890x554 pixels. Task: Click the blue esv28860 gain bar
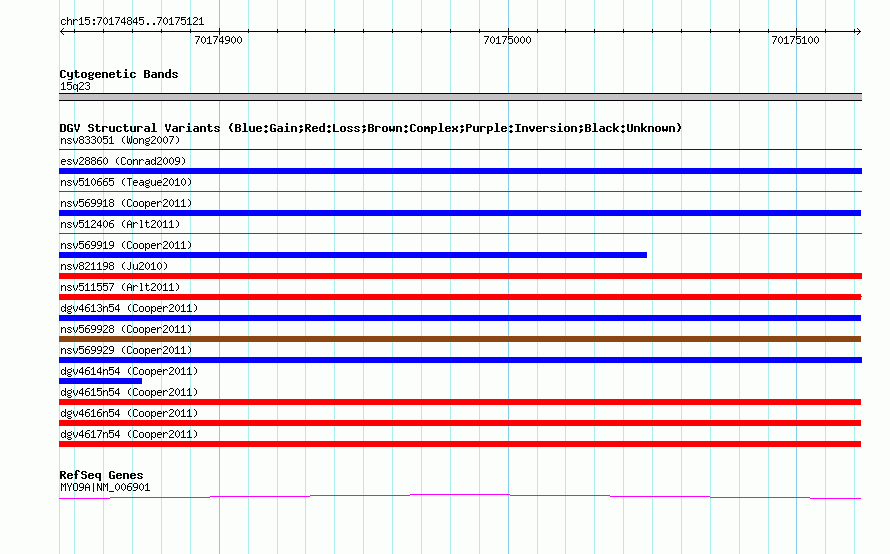point(460,171)
